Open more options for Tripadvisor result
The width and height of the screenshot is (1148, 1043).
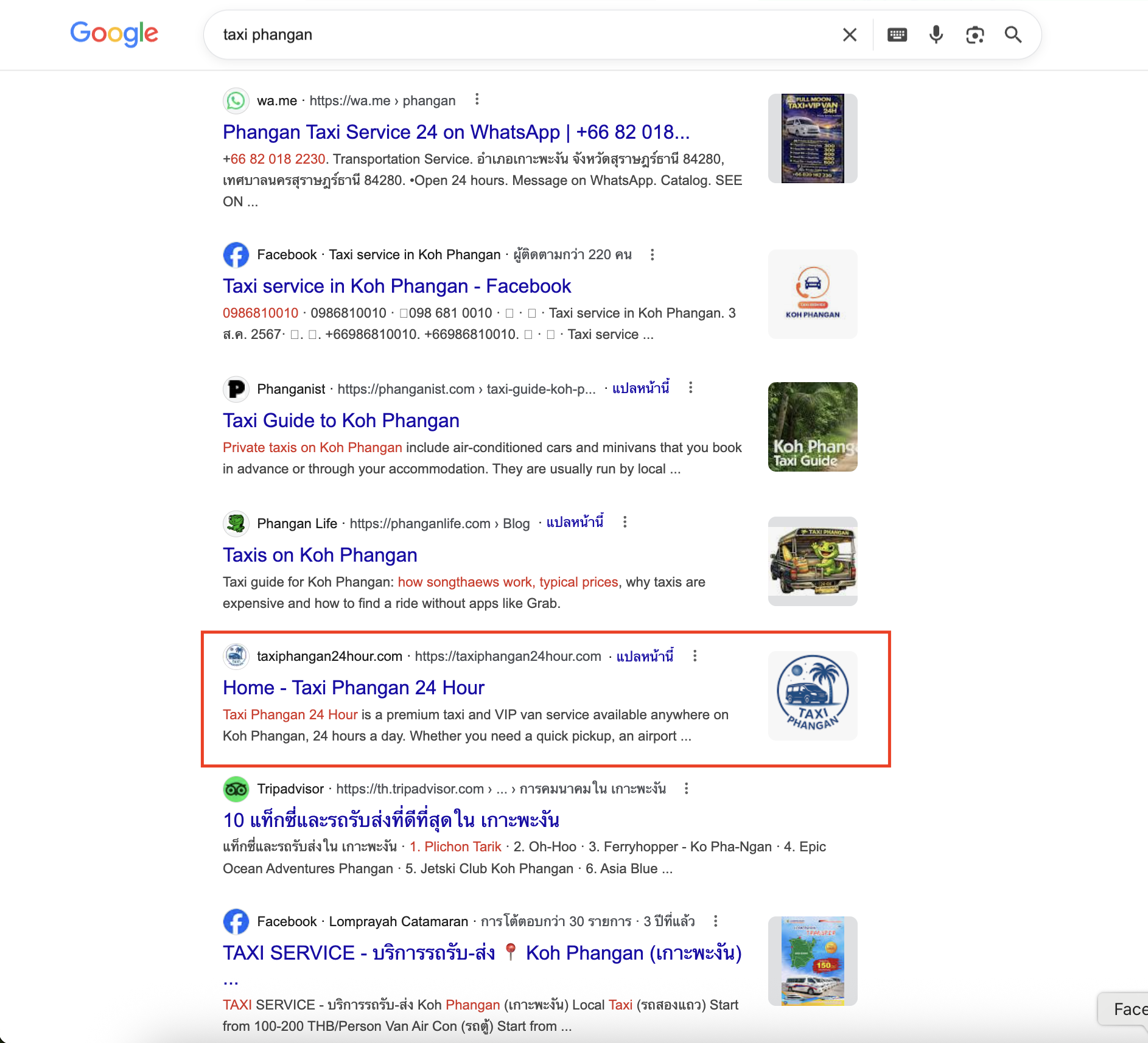(687, 789)
